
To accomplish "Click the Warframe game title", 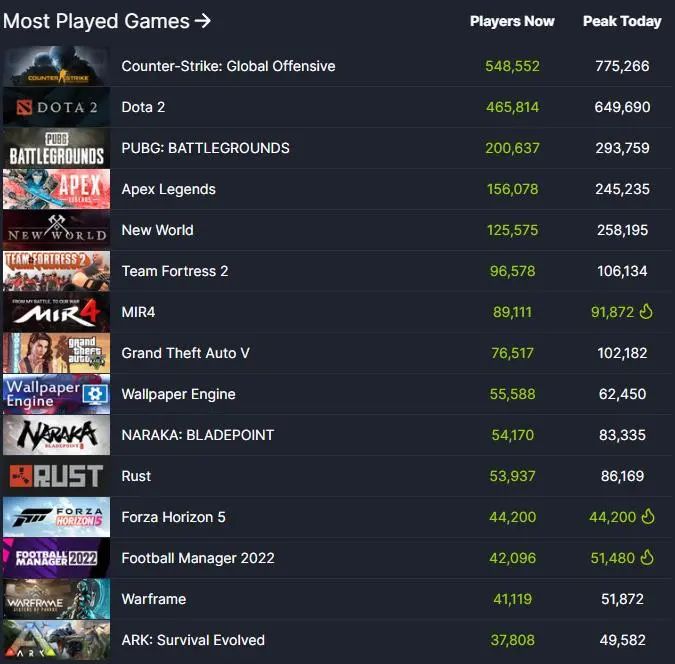I will coord(154,599).
